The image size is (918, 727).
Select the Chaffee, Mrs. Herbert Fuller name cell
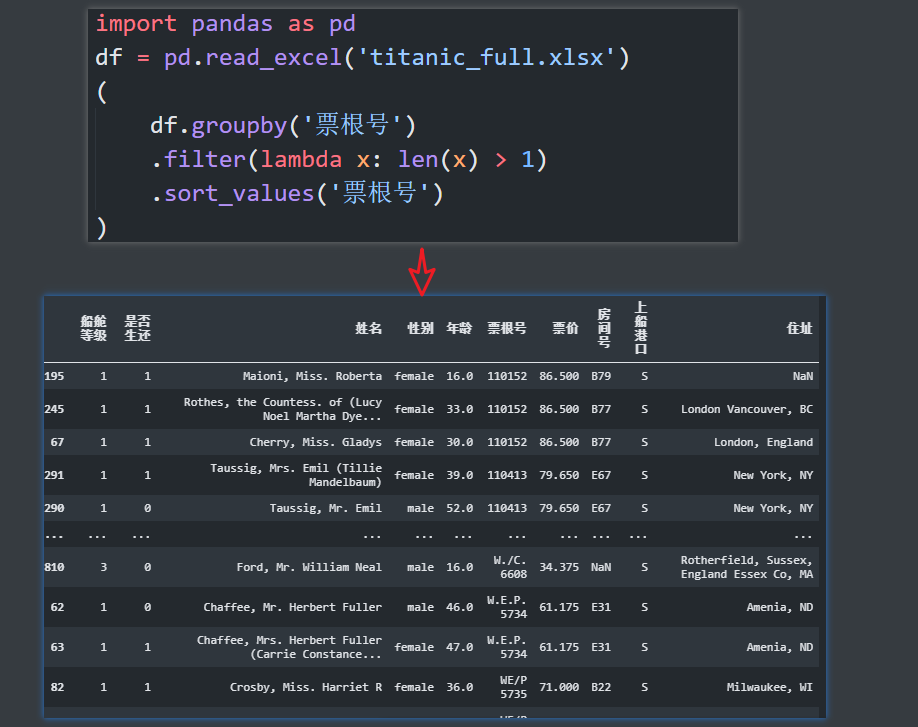[x=289, y=647]
